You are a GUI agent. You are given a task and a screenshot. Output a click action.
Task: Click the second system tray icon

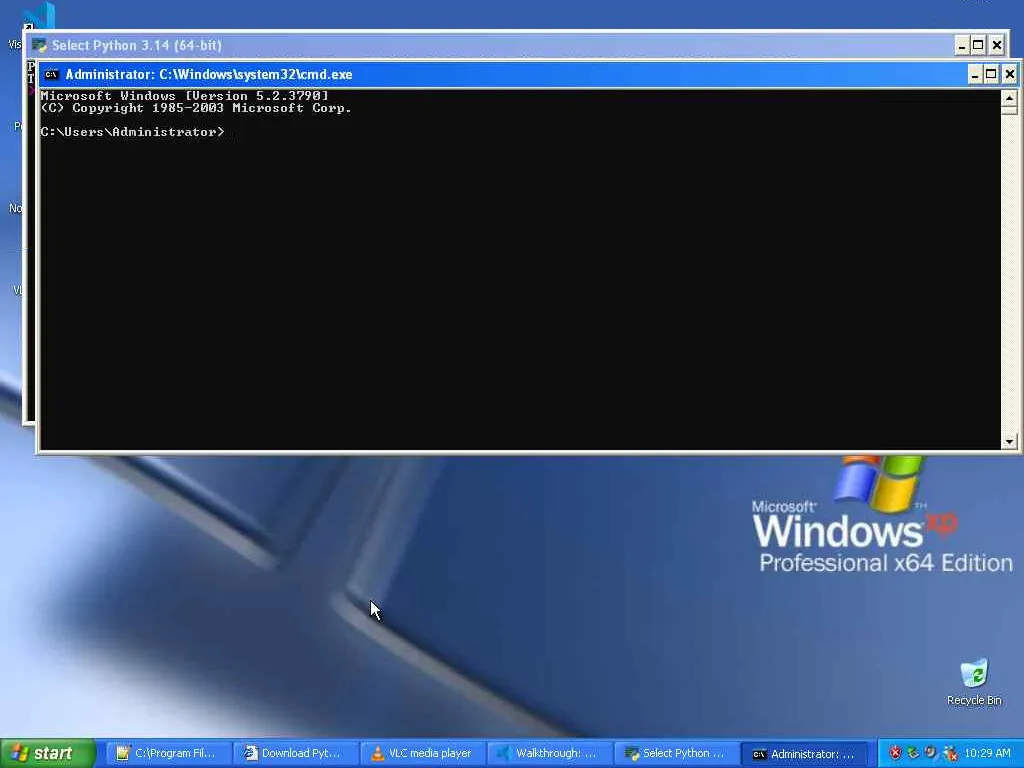913,753
